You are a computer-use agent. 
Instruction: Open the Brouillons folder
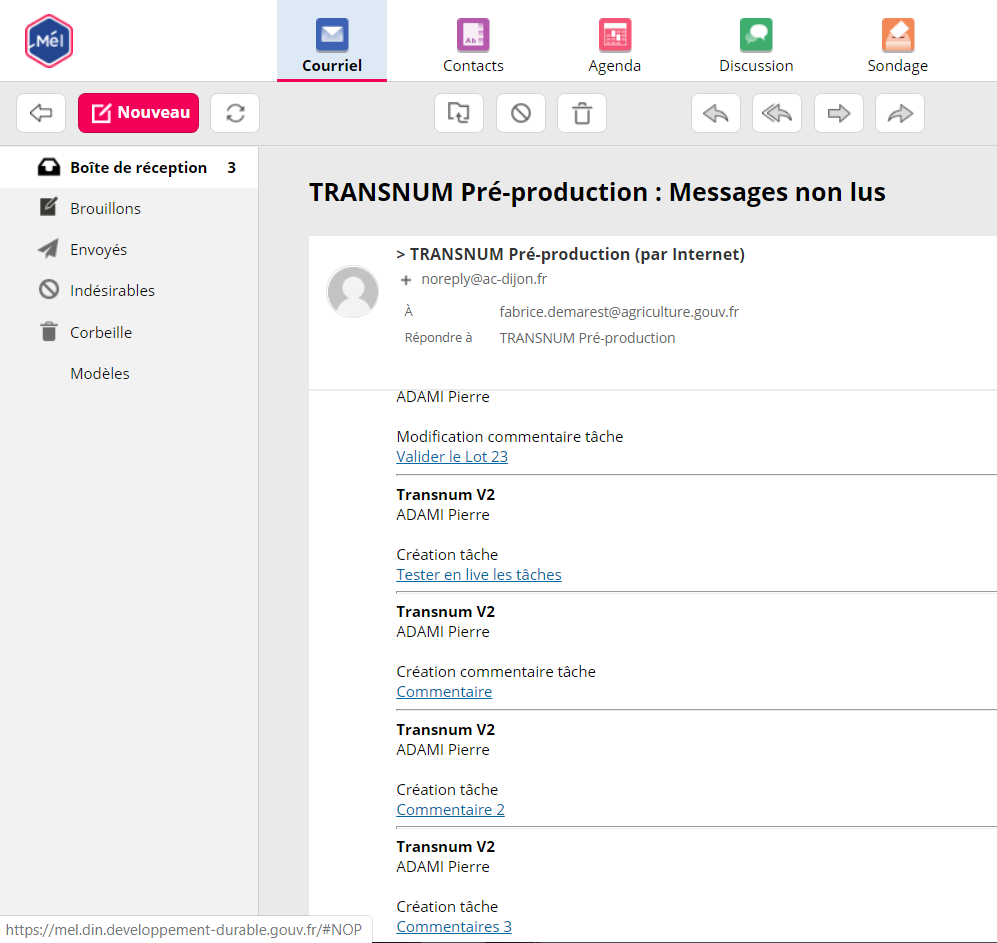click(105, 208)
